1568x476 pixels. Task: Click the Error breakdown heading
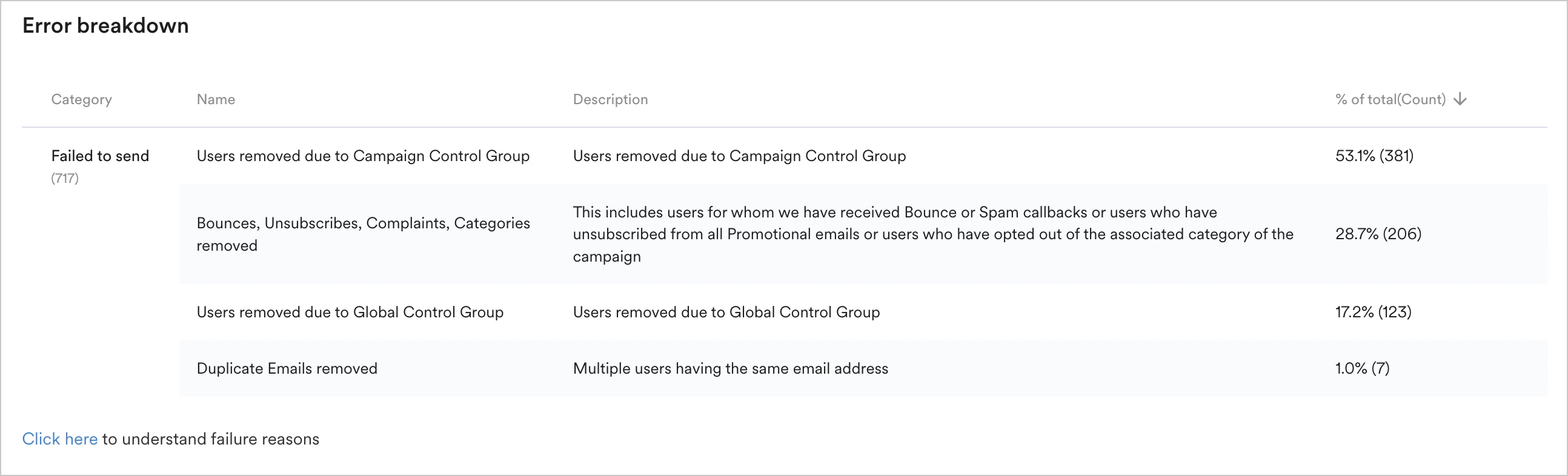click(x=105, y=25)
